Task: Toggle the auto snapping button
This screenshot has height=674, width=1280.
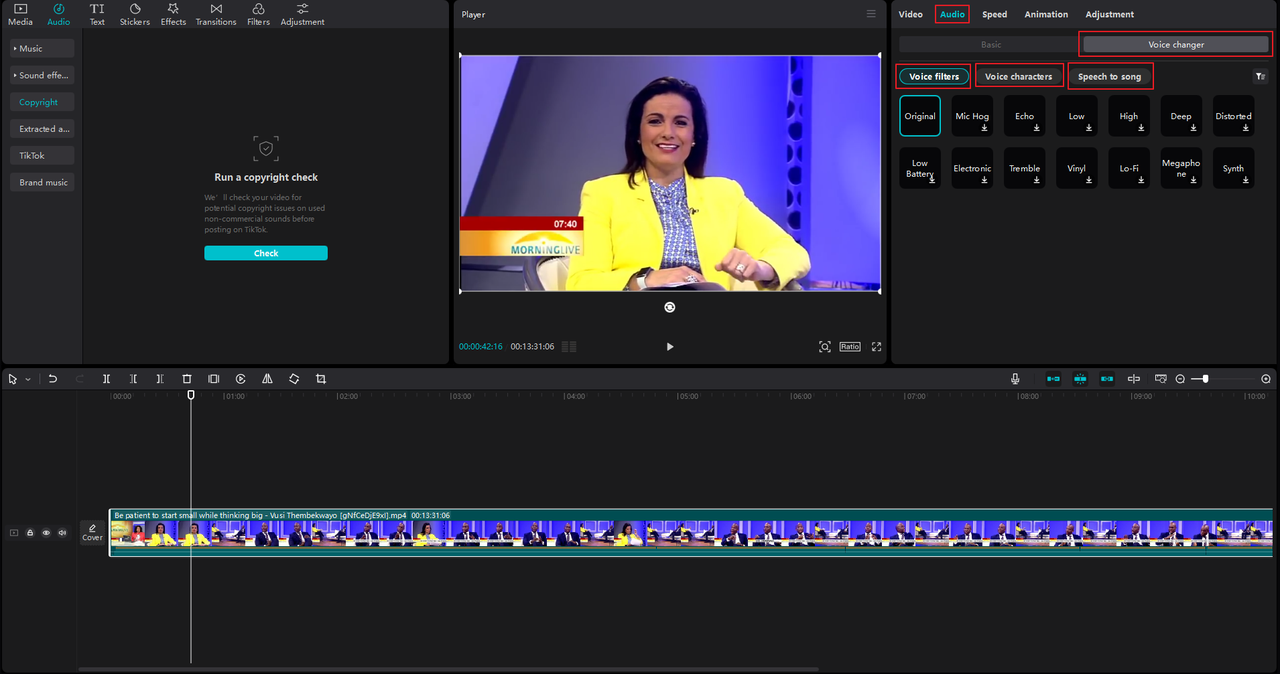Action: tap(1080, 379)
